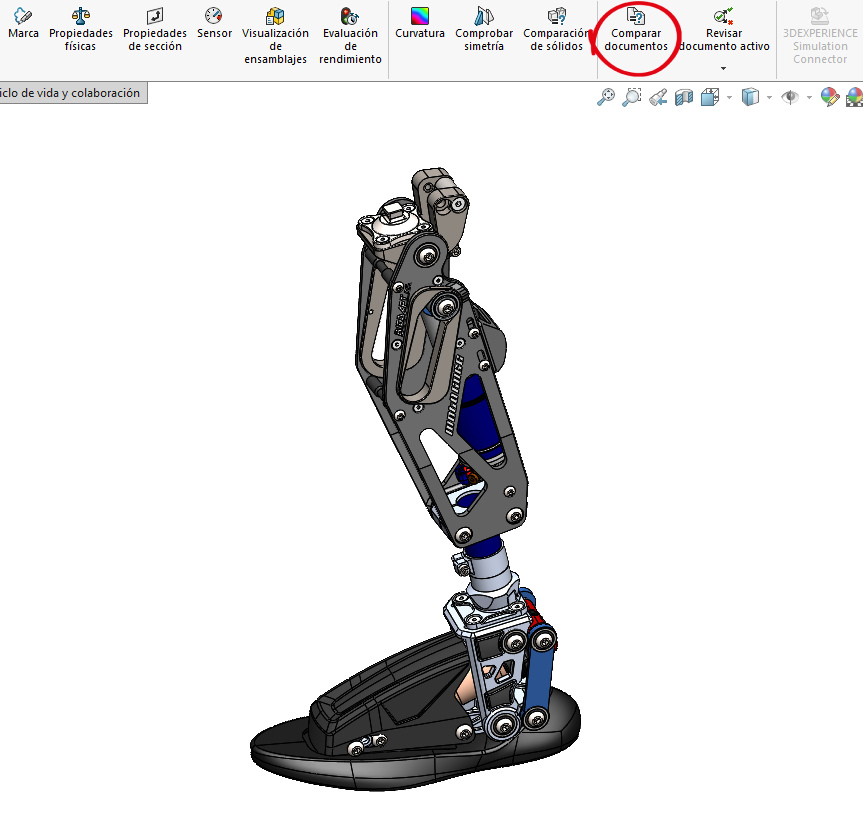Expand the display style dropdown arrow
Viewport: 863px width, 837px height.
tap(768, 98)
